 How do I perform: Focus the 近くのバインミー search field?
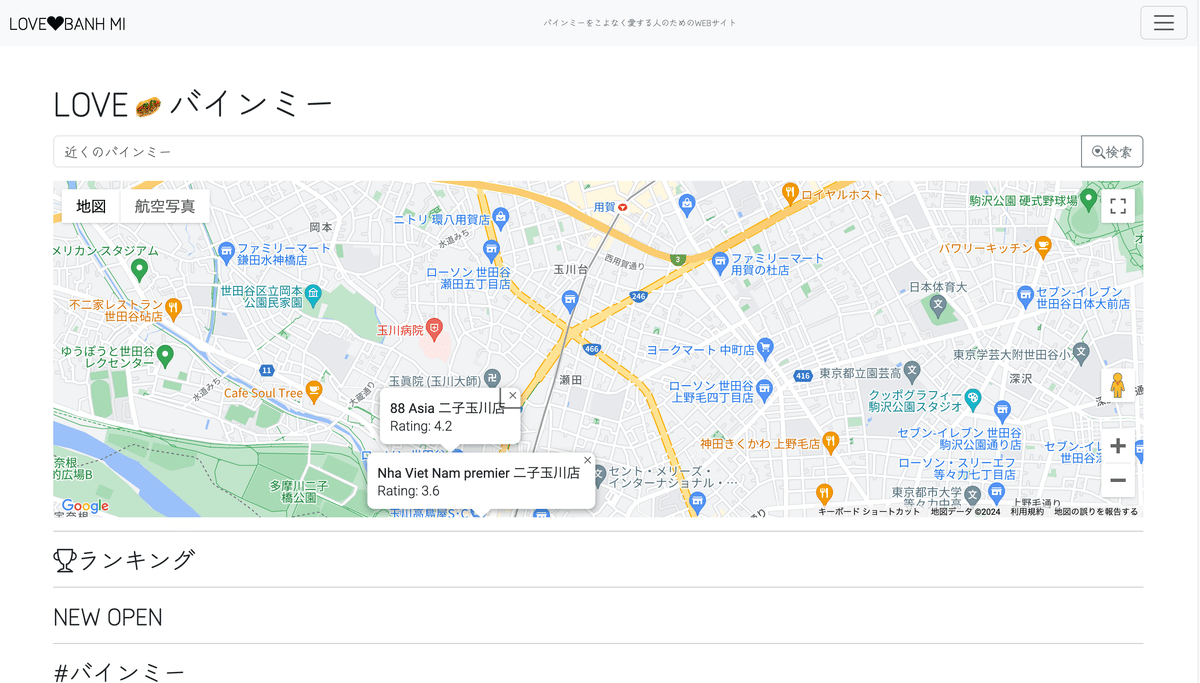tap(567, 151)
